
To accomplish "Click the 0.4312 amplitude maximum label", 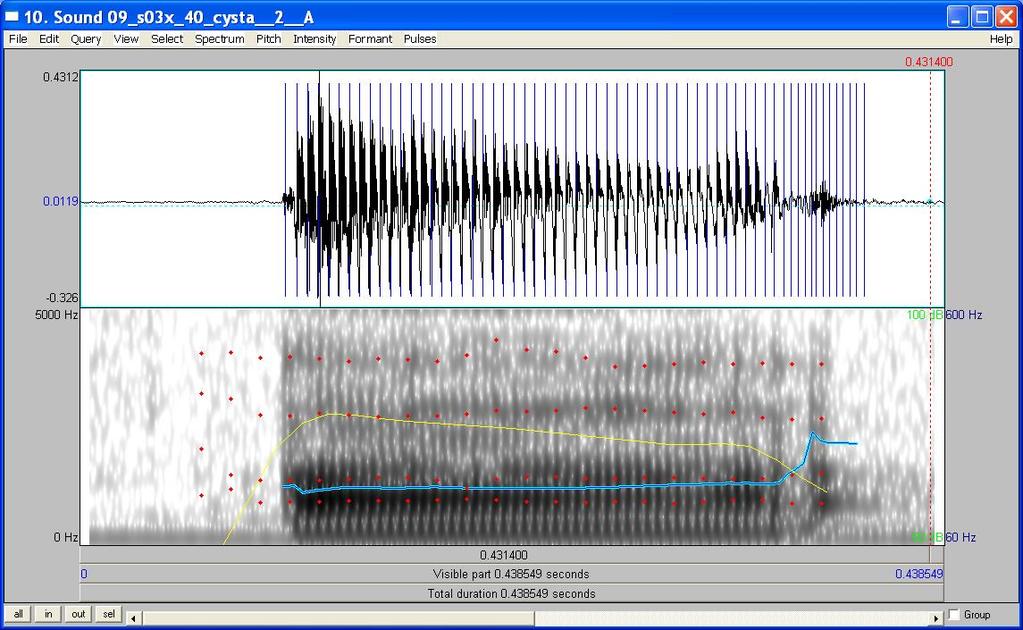I will 61,77.
